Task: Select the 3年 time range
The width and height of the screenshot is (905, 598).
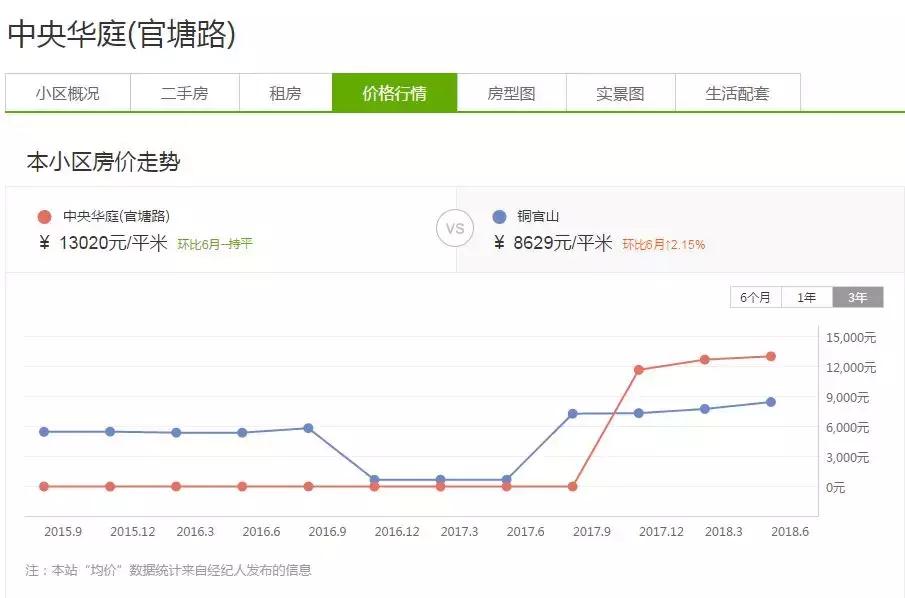Action: coord(857,297)
